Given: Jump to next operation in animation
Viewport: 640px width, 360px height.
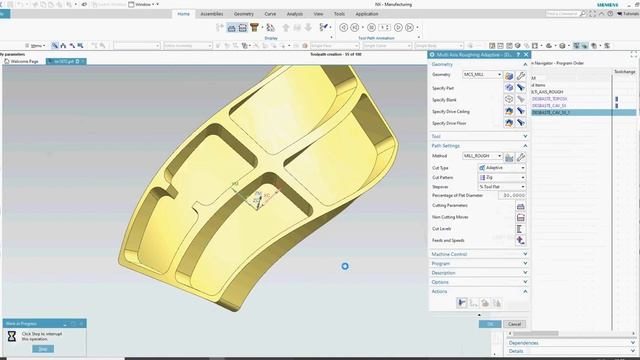Looking at the screenshot, I should pos(409,27).
